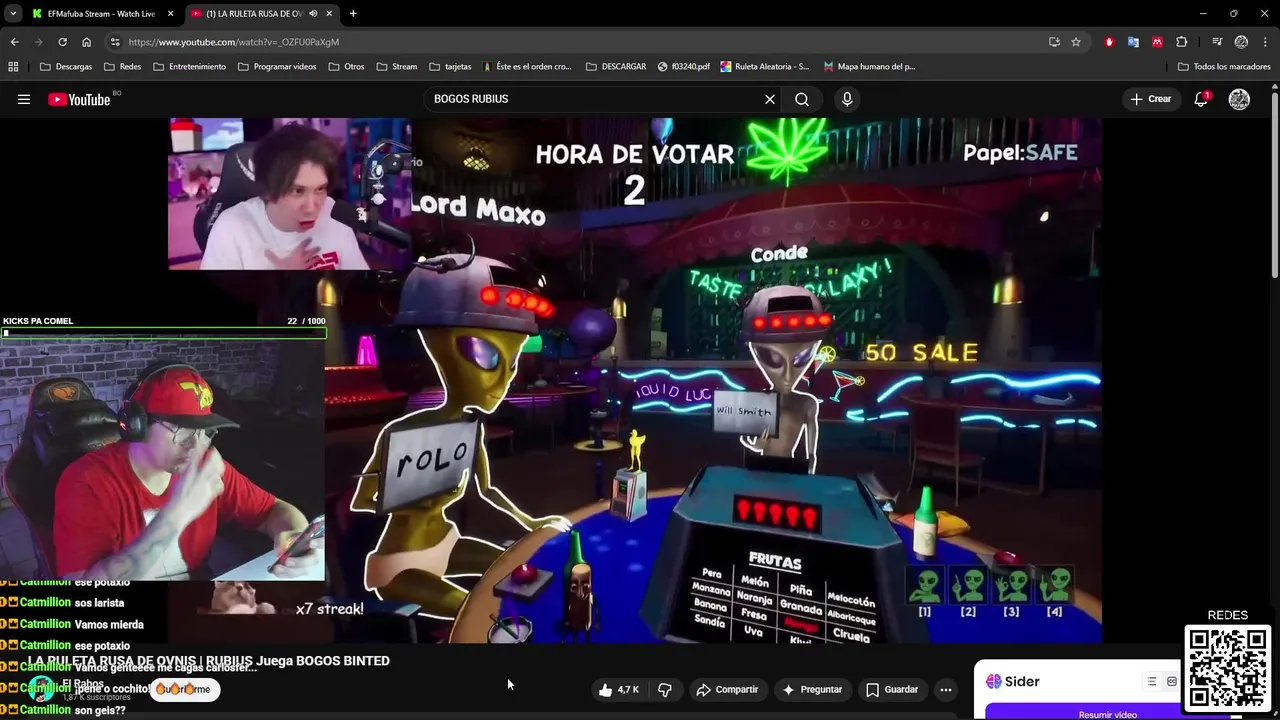Open the Chrome three-dot menu
The image size is (1280, 720).
click(1264, 42)
